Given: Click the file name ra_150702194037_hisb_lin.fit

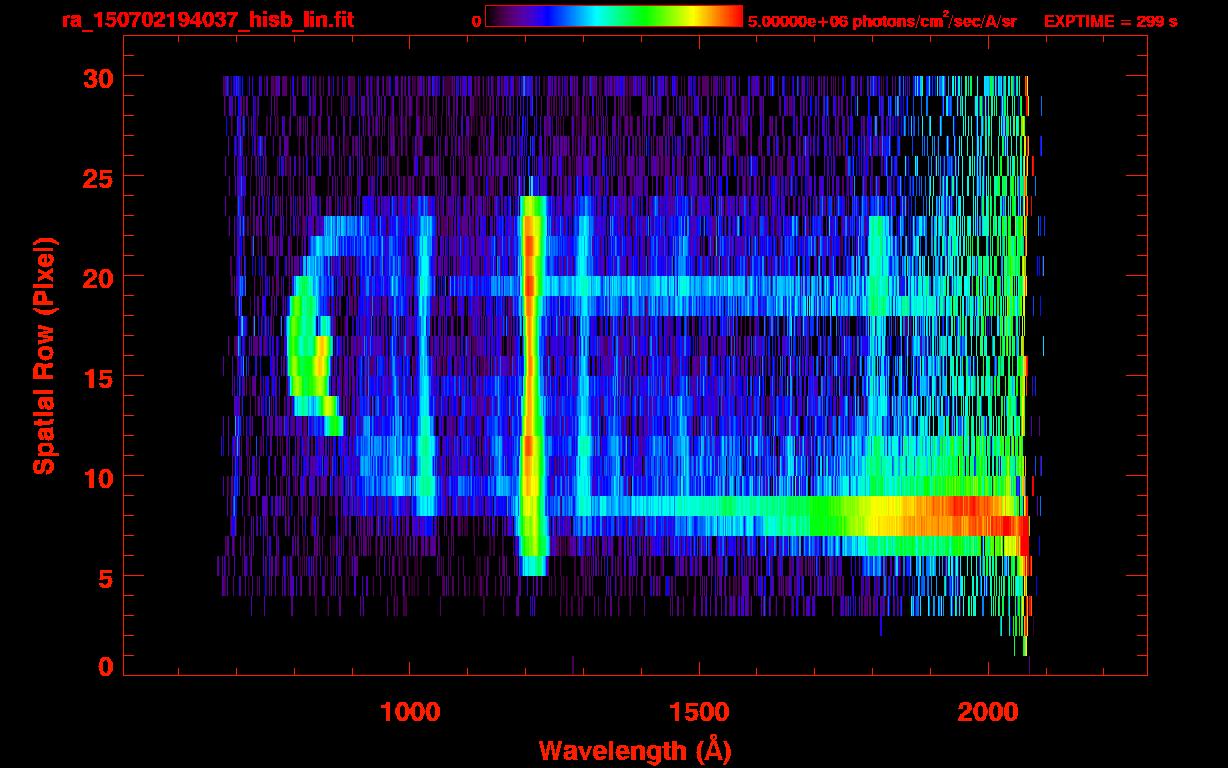Looking at the screenshot, I should 207,20.
